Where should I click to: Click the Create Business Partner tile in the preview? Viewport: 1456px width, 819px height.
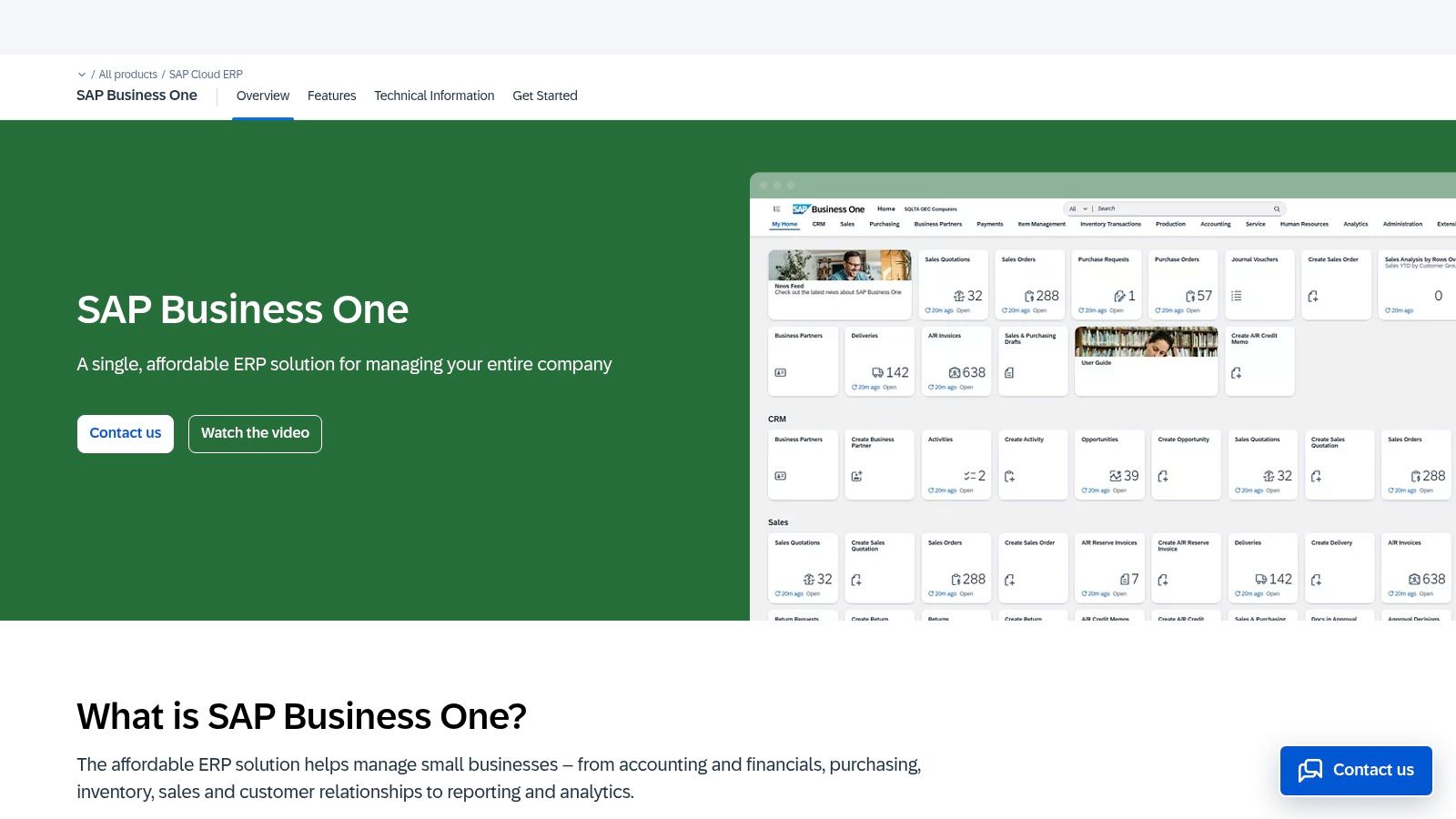click(880, 465)
